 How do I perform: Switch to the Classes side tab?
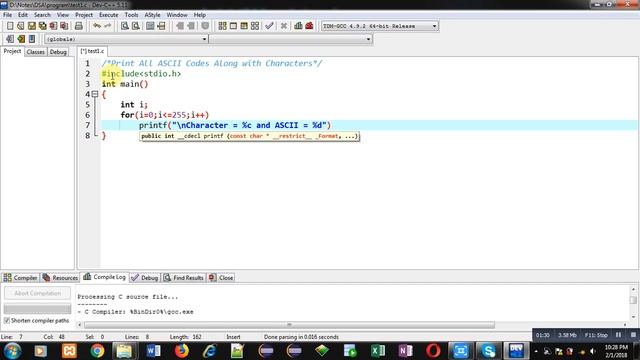(36, 52)
